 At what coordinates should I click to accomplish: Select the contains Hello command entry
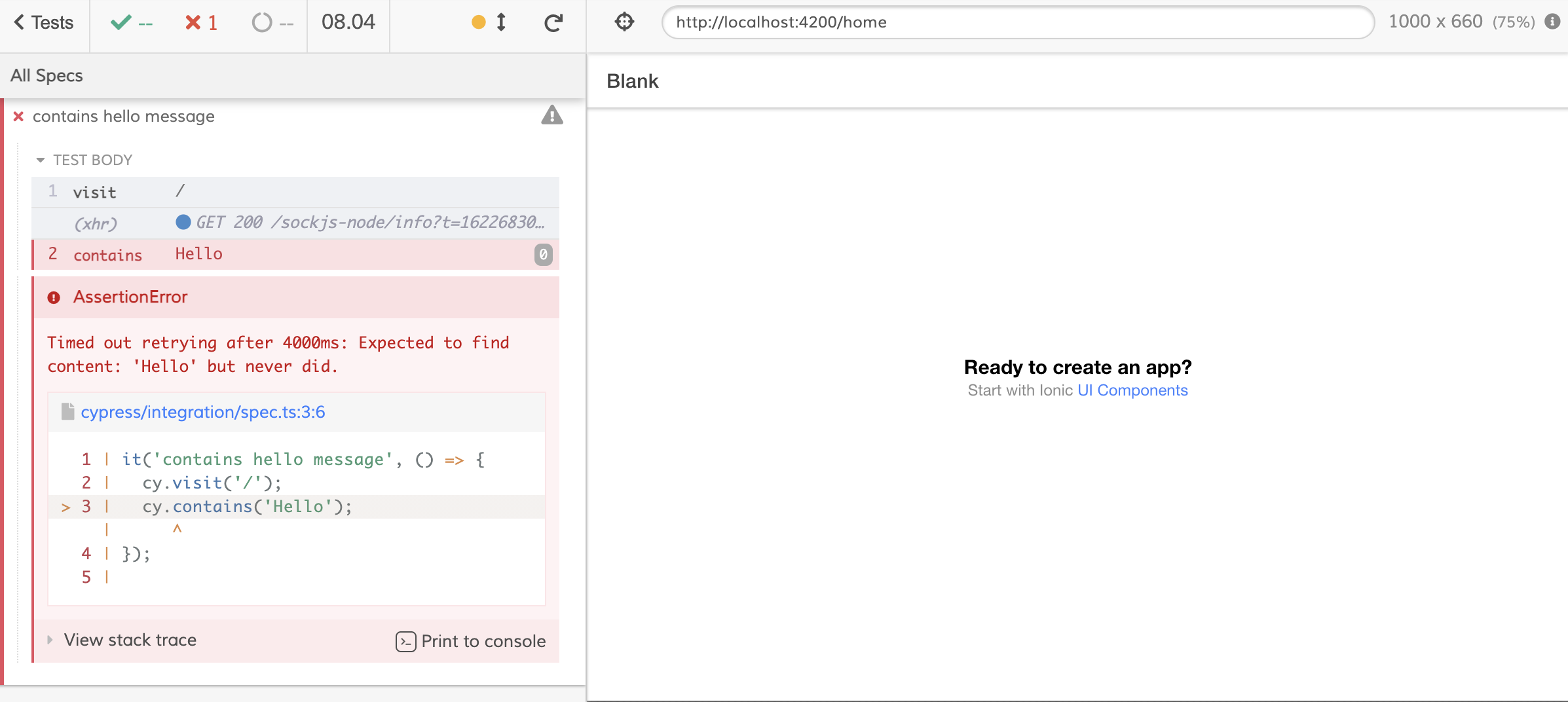coord(295,254)
